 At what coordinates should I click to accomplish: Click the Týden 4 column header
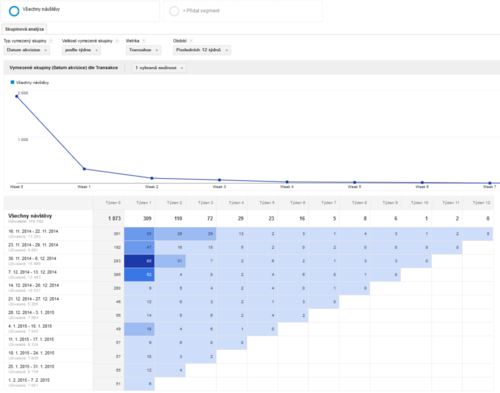coord(232,203)
